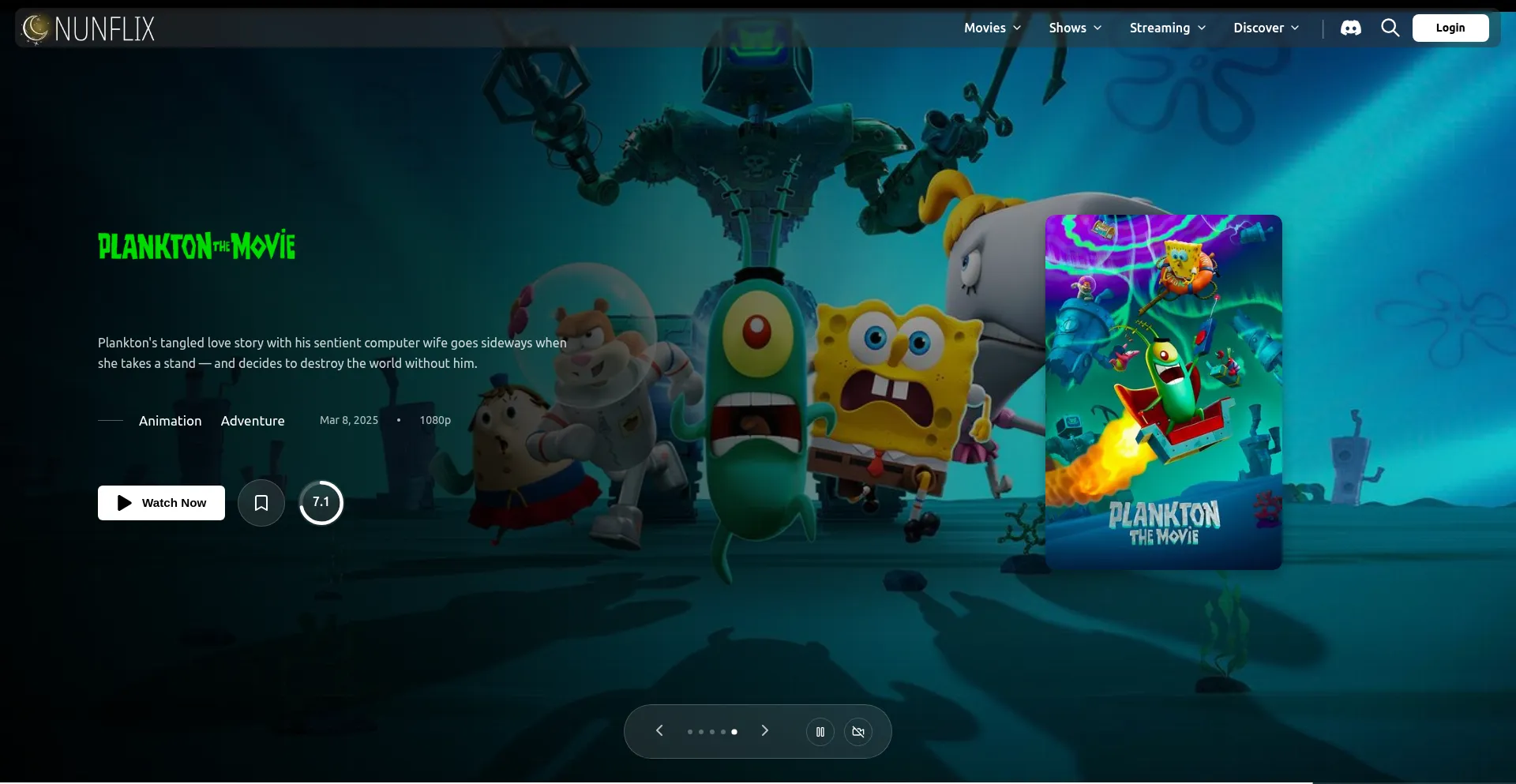Toggle the trailer video camera-off button
This screenshot has height=784, width=1516.
coord(858,732)
